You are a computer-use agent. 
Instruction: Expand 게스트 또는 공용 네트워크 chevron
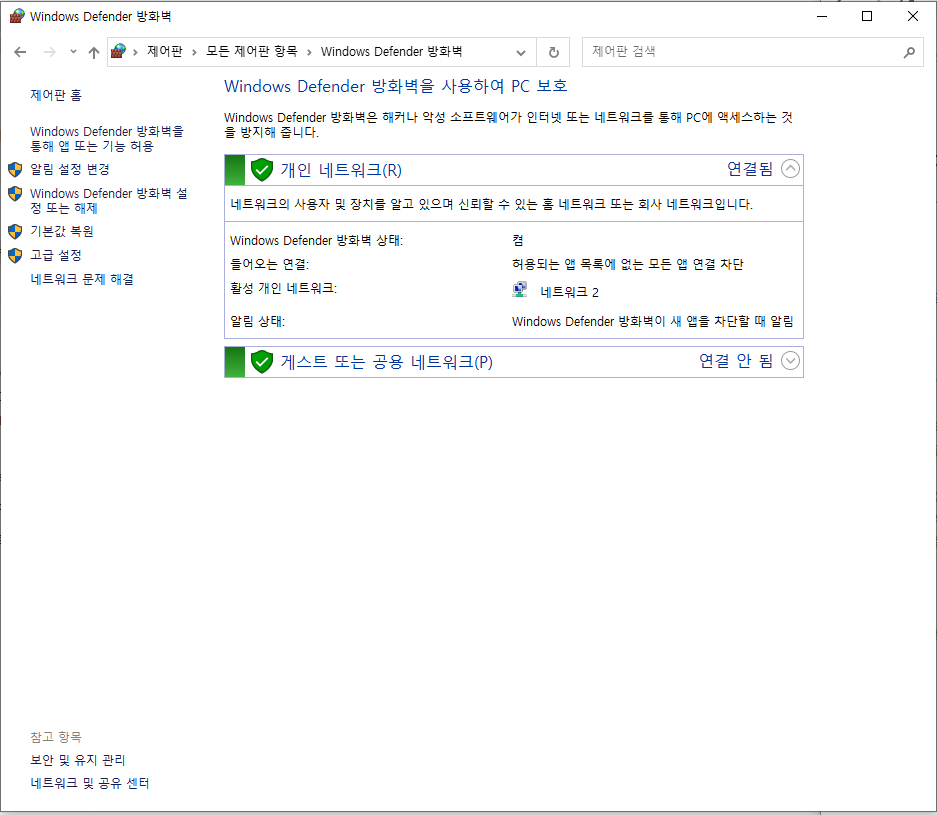click(x=790, y=361)
